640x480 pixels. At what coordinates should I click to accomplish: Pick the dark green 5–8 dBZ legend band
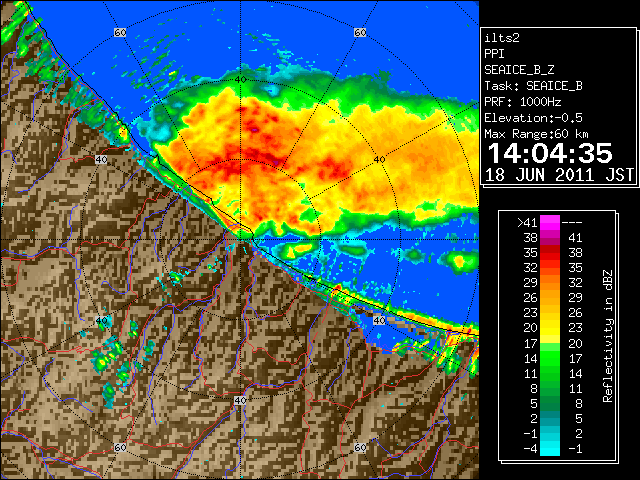pyautogui.click(x=550, y=404)
